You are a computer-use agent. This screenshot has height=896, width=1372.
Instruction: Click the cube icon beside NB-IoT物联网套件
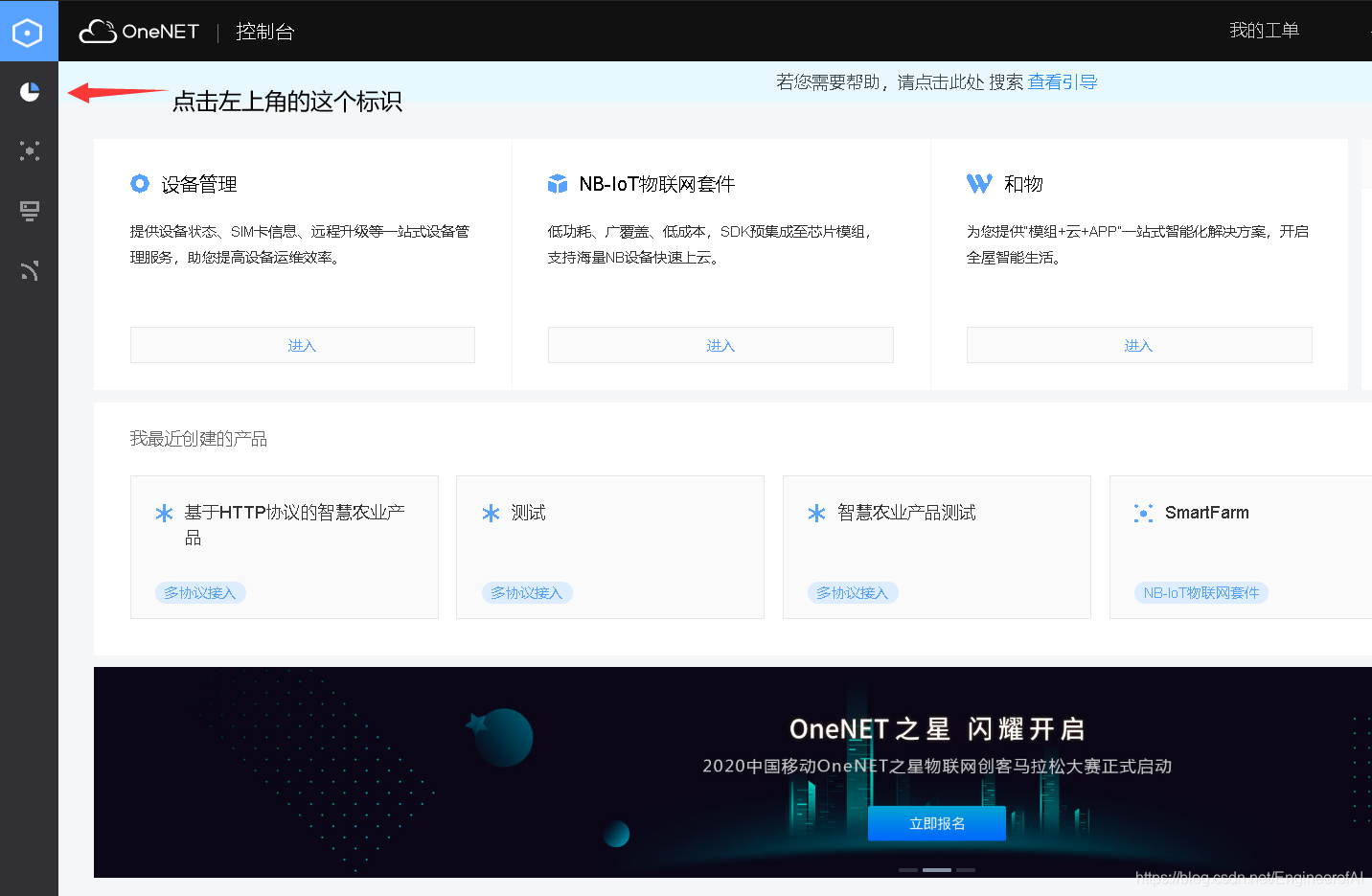click(558, 183)
